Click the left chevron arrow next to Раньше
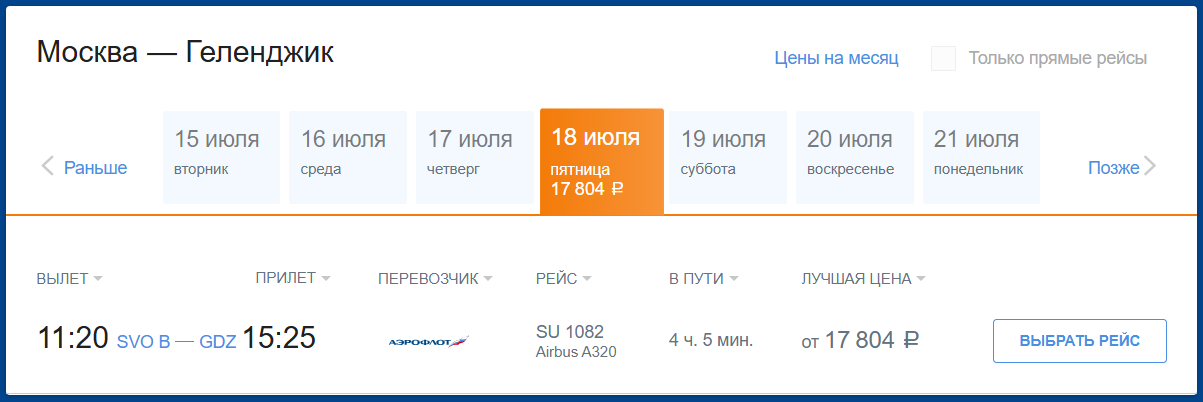The image size is (1203, 402). 47,166
